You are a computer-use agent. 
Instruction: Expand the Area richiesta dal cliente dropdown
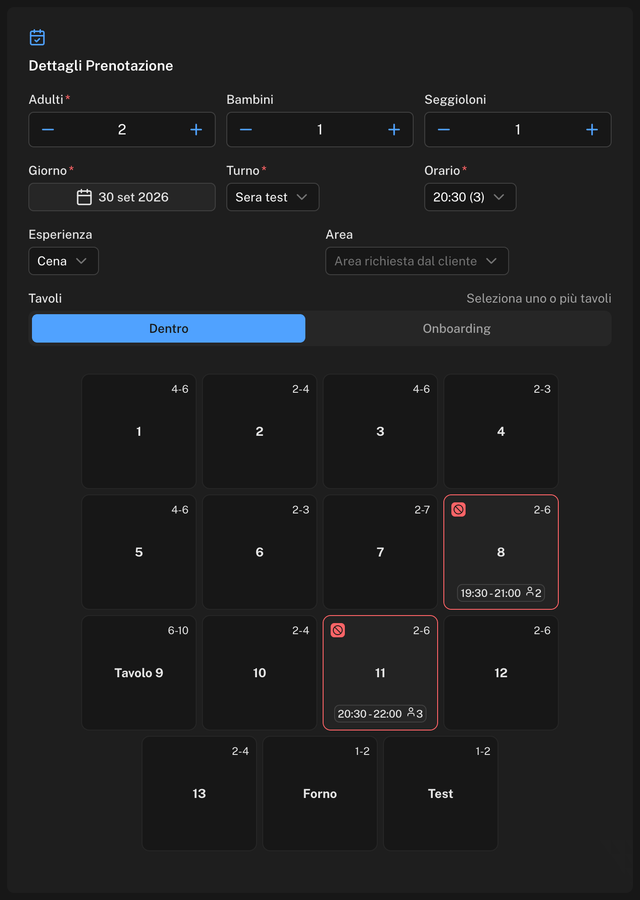point(417,261)
